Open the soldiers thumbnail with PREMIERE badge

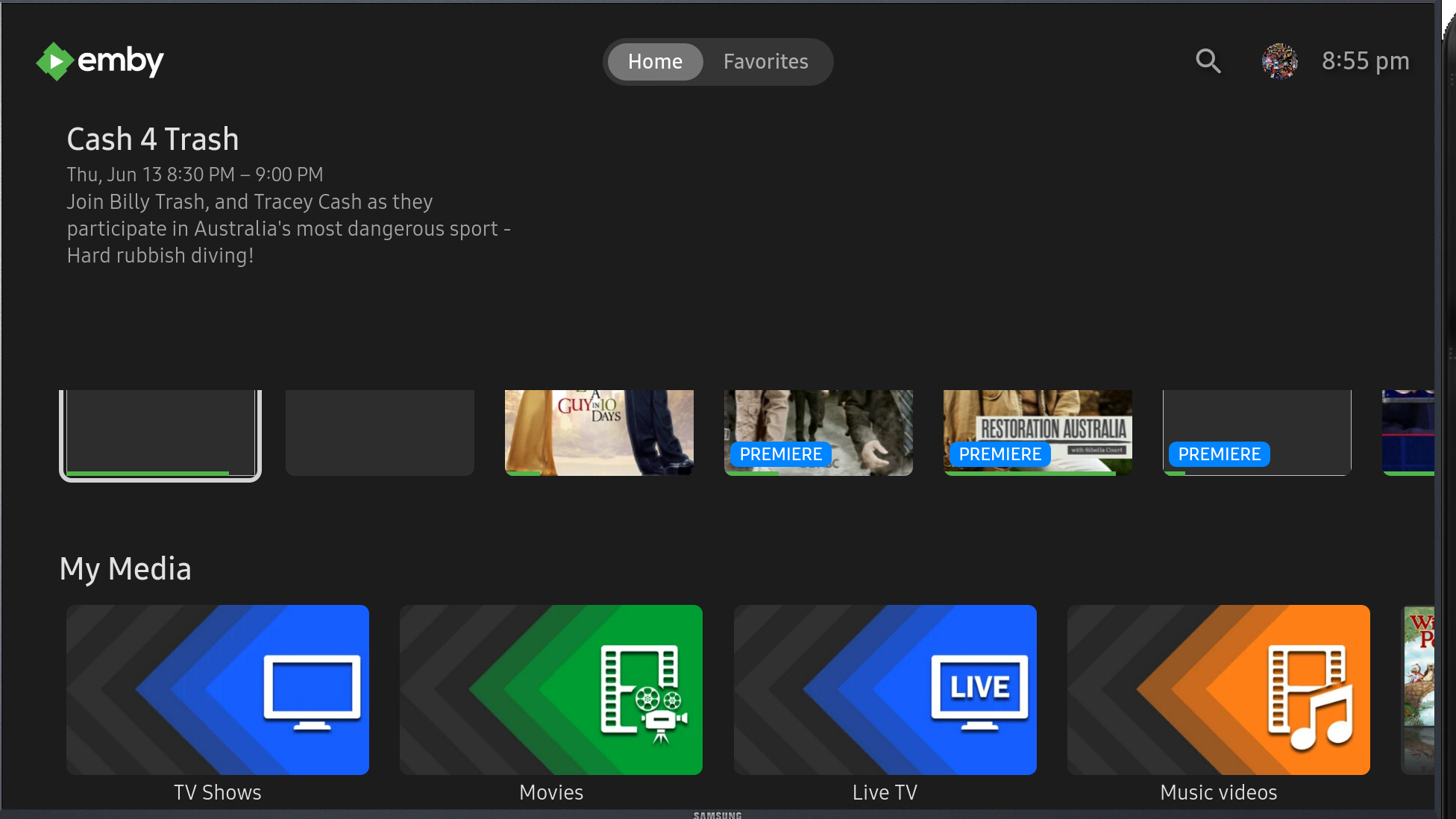click(x=818, y=433)
